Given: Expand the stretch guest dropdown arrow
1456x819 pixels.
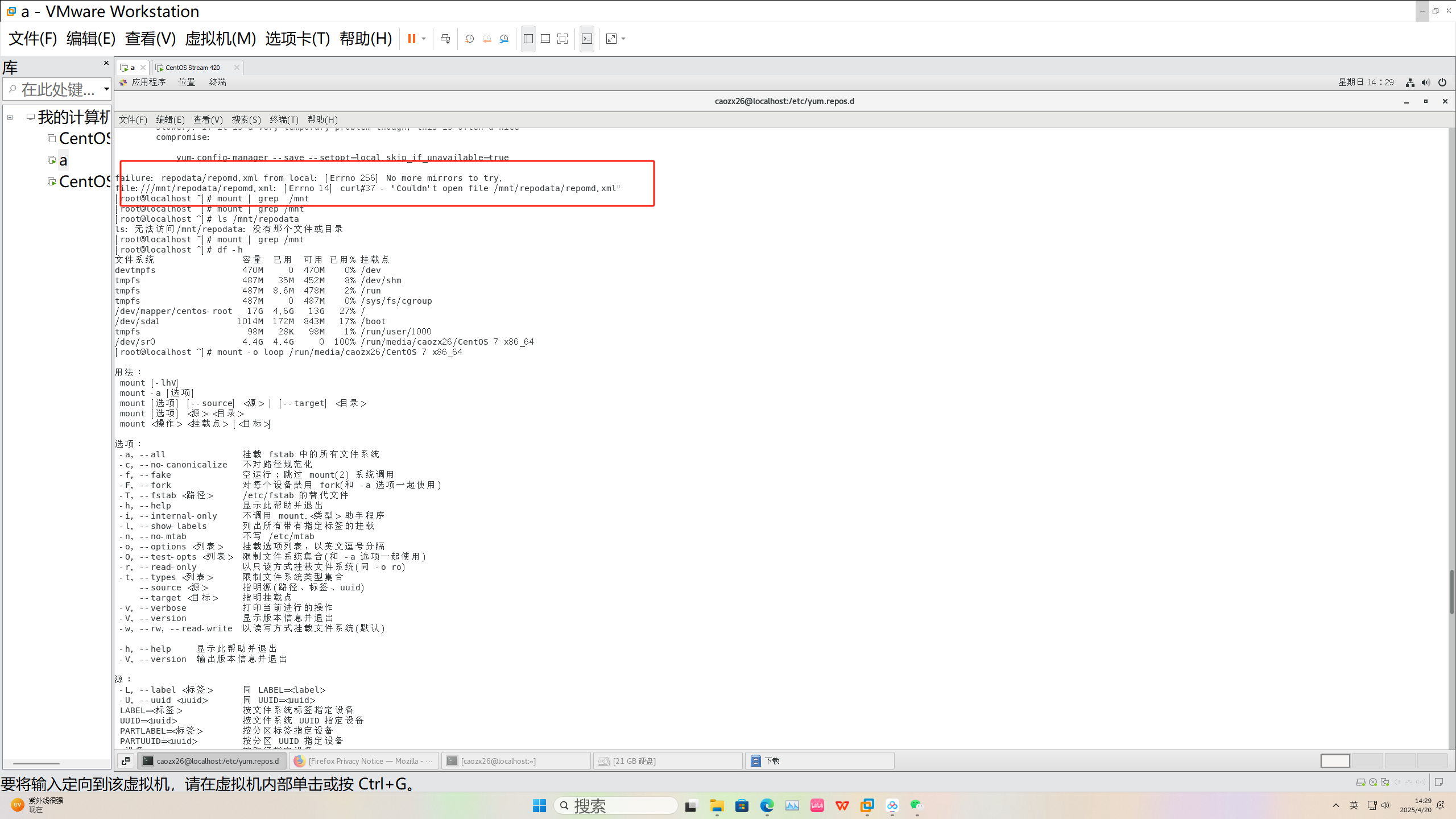Looking at the screenshot, I should 624,39.
